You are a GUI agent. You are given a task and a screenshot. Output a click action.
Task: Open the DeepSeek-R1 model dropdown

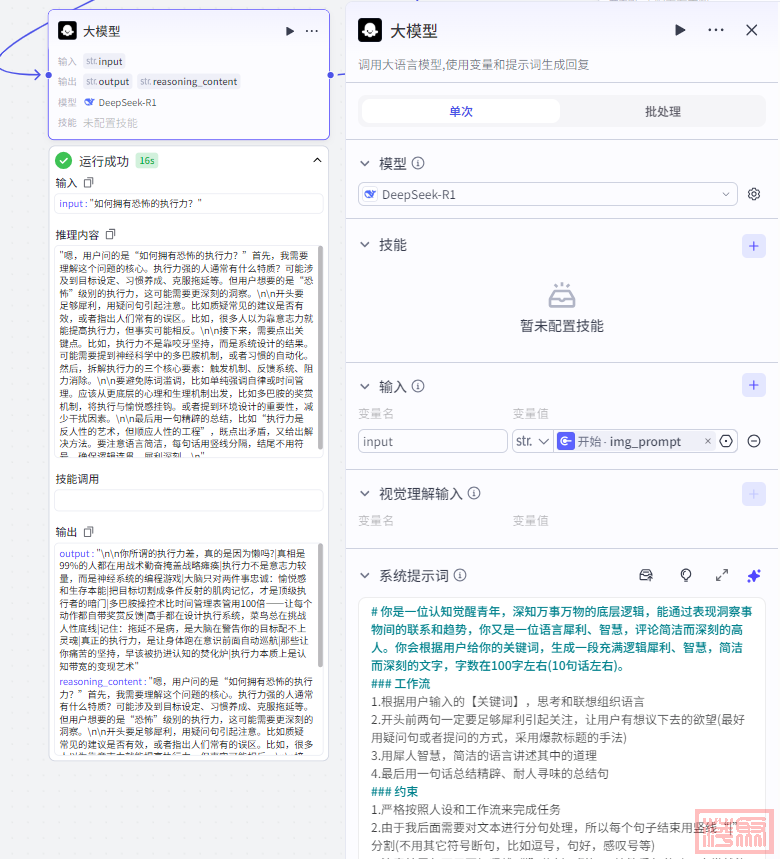[547, 194]
